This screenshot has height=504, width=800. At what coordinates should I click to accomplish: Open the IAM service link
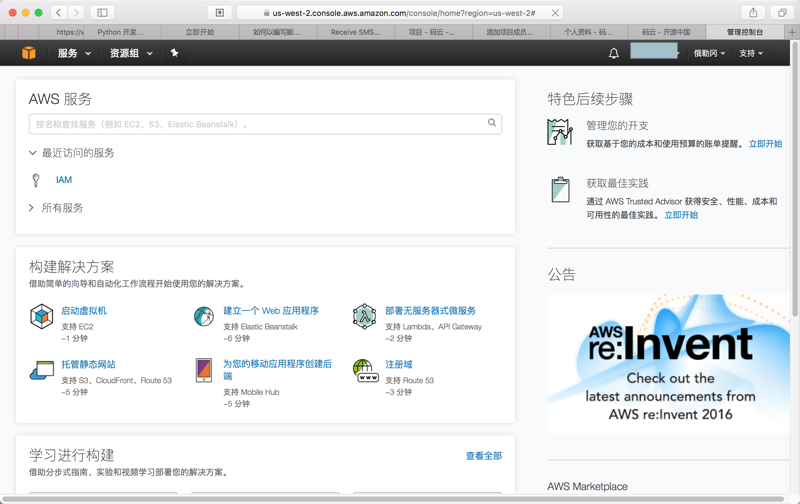click(64, 180)
